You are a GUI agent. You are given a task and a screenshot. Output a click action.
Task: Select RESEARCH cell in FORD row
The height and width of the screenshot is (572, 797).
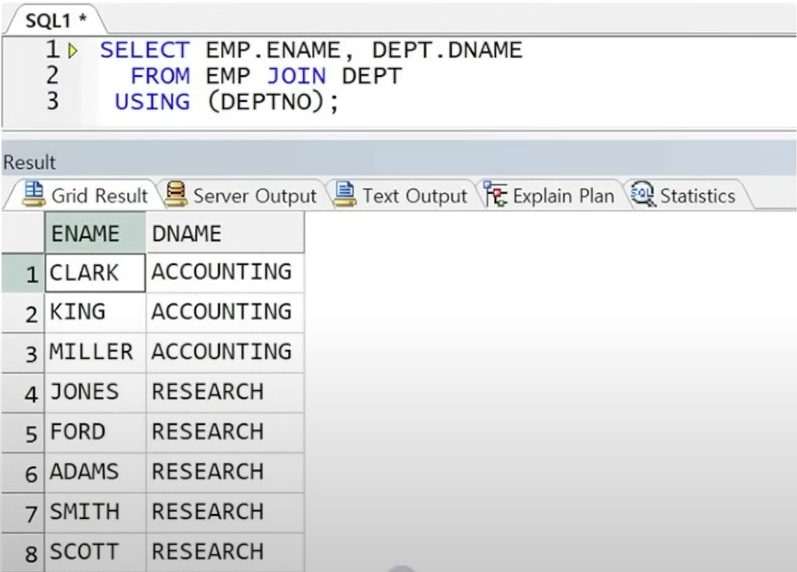[x=225, y=433]
